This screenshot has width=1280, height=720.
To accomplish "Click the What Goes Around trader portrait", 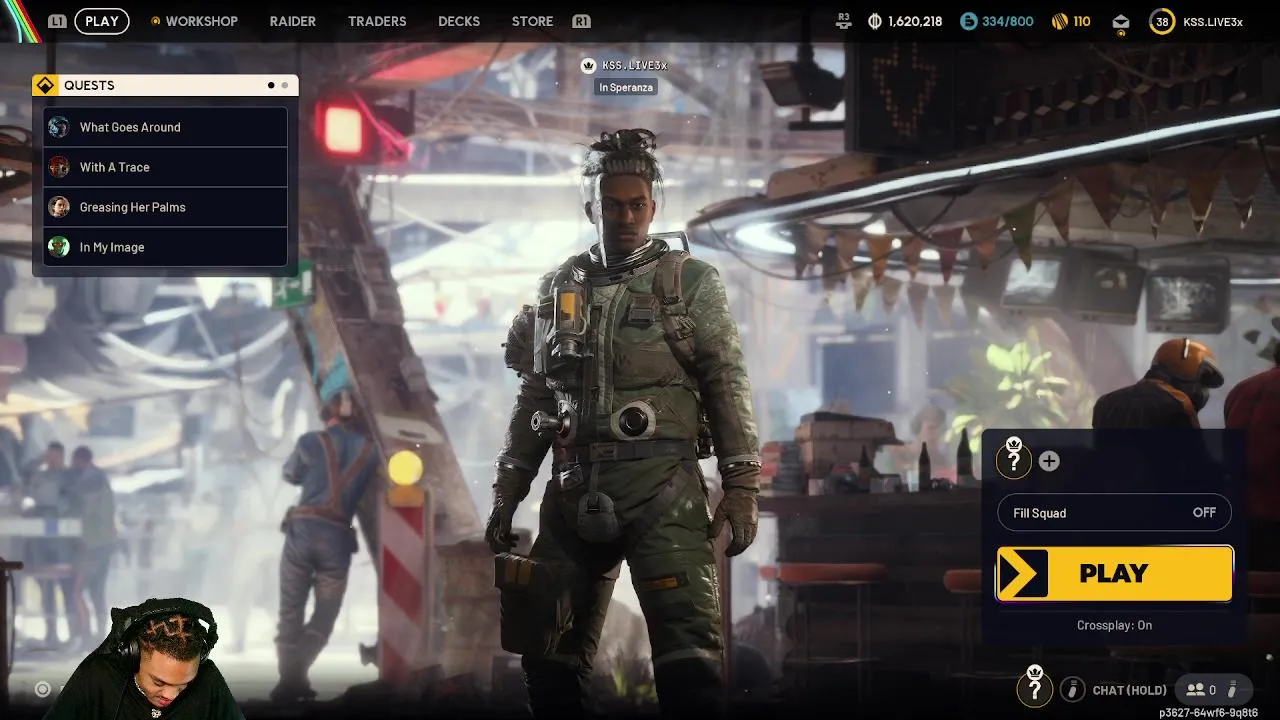I will (x=59, y=127).
